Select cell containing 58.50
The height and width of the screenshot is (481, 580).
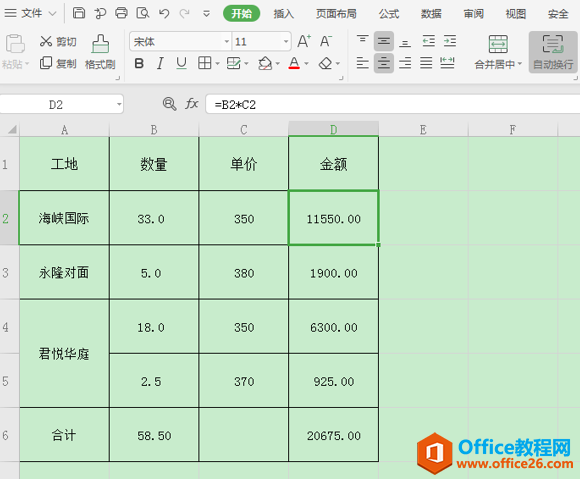(154, 435)
